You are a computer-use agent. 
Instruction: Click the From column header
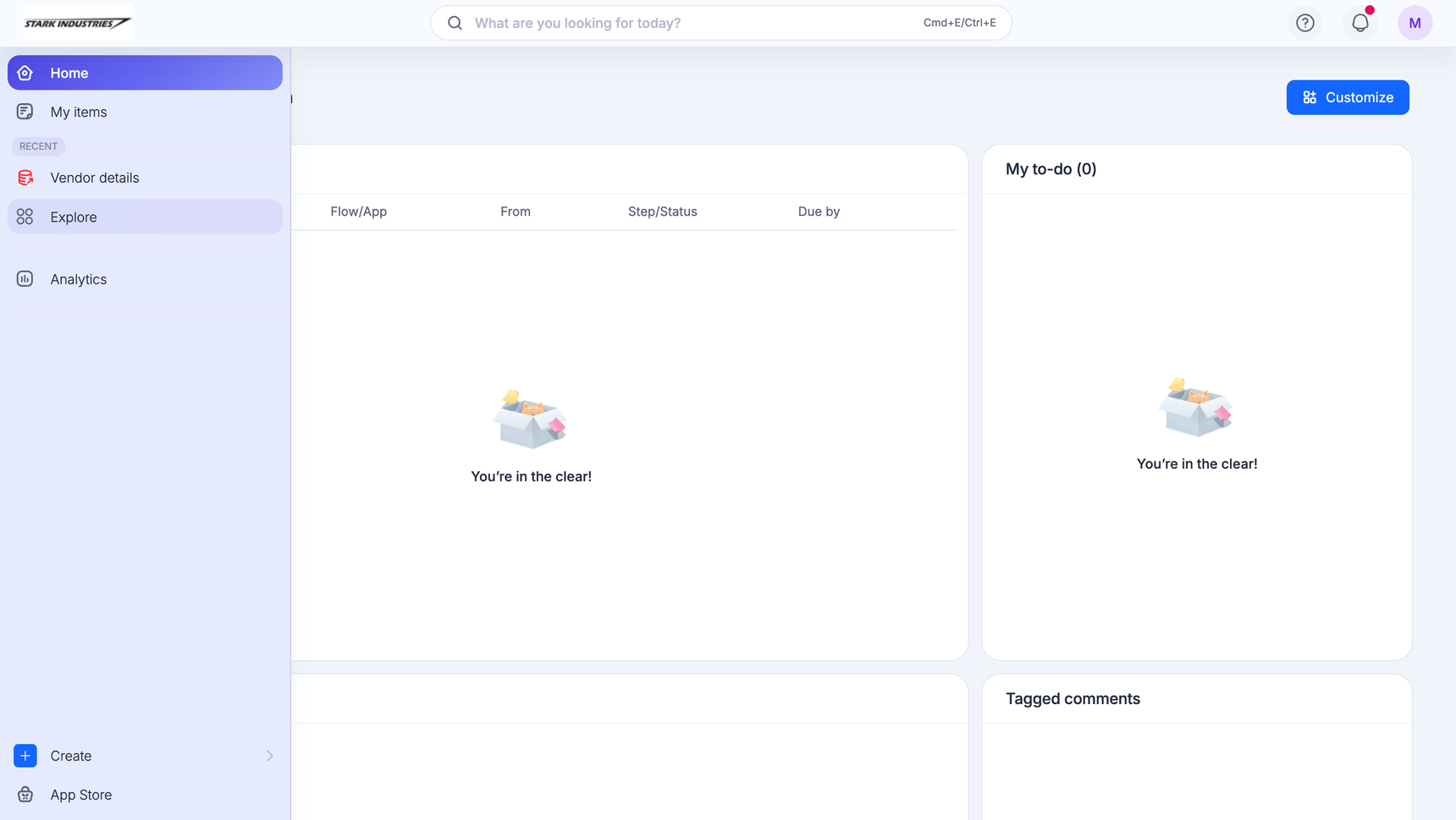point(516,212)
